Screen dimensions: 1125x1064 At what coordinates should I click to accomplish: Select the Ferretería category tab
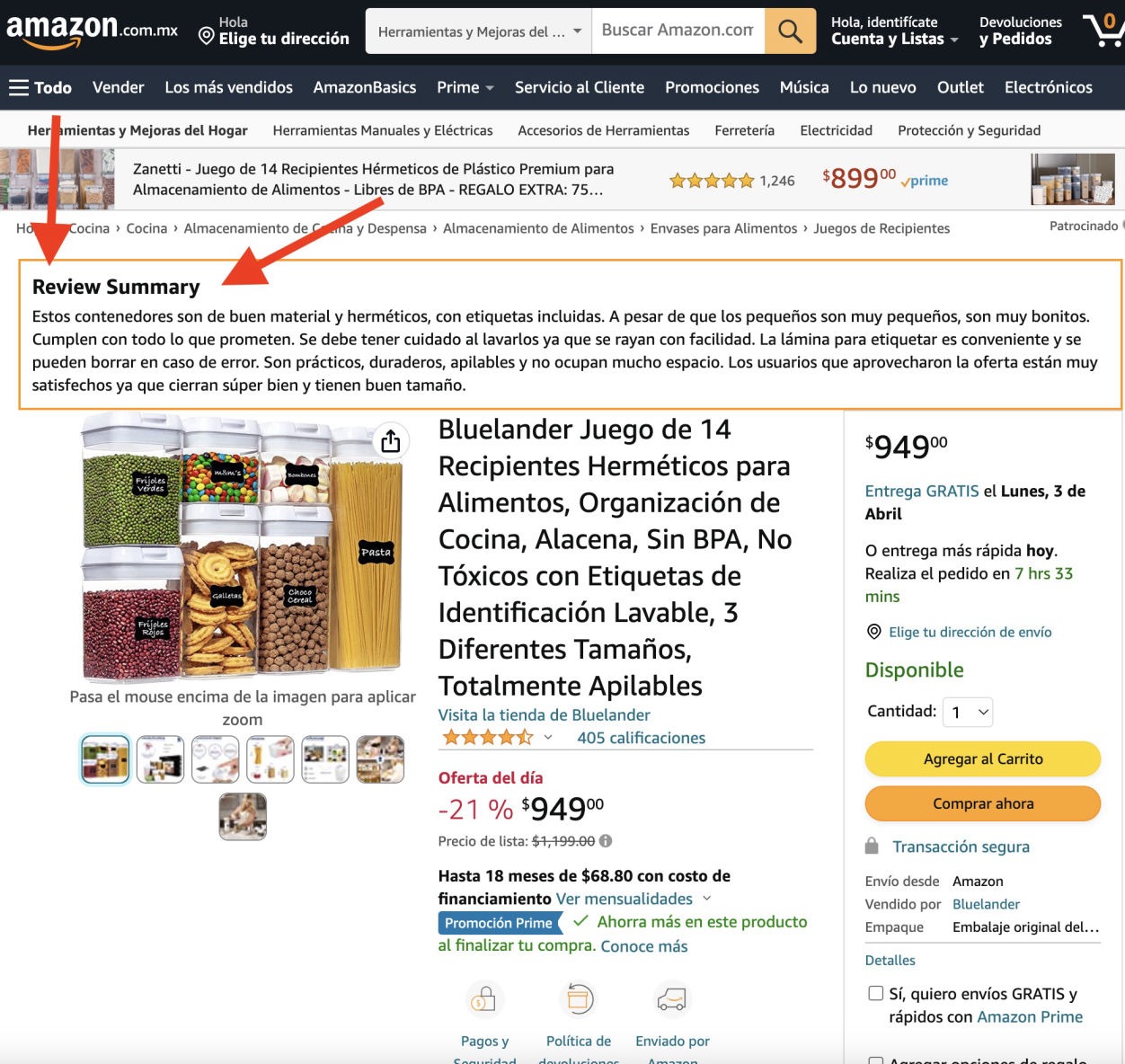tap(745, 130)
